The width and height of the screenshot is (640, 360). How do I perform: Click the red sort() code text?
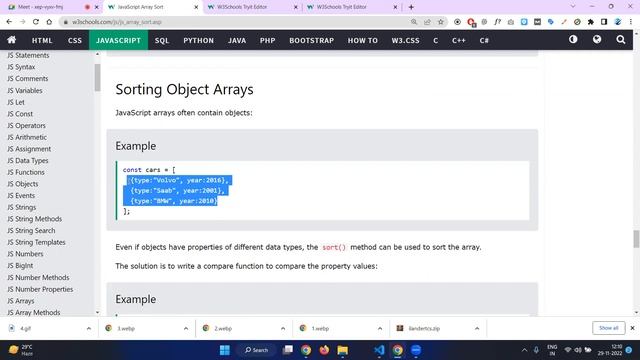click(x=334, y=247)
